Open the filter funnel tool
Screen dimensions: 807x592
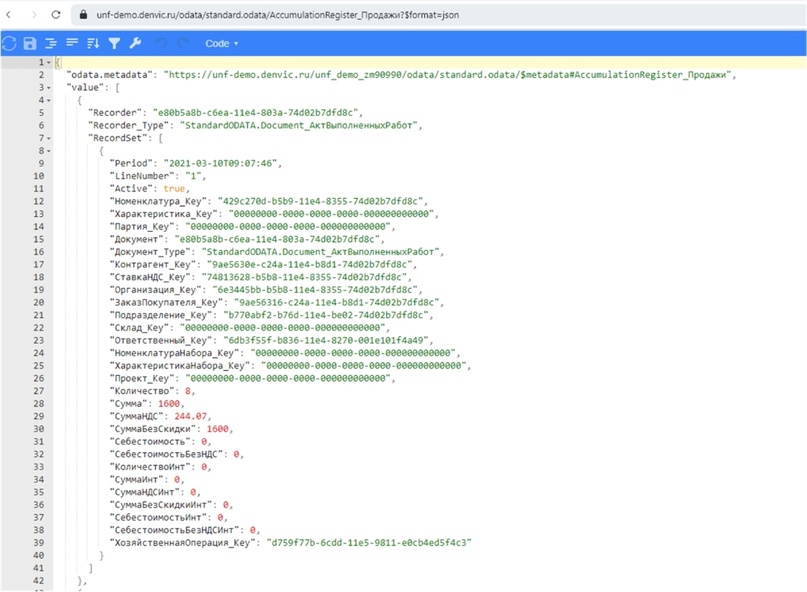[114, 44]
